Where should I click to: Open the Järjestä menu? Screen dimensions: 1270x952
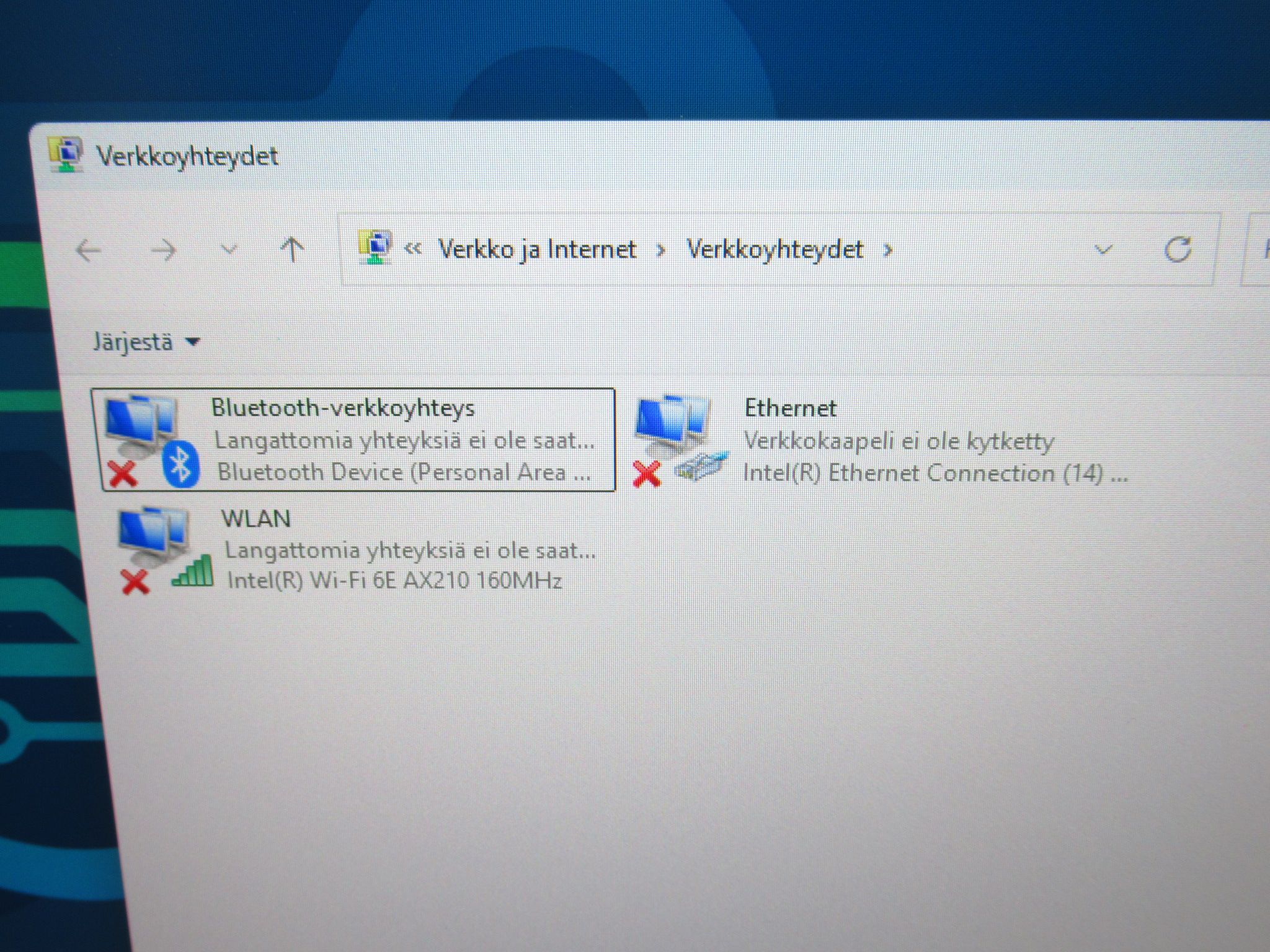(x=146, y=342)
